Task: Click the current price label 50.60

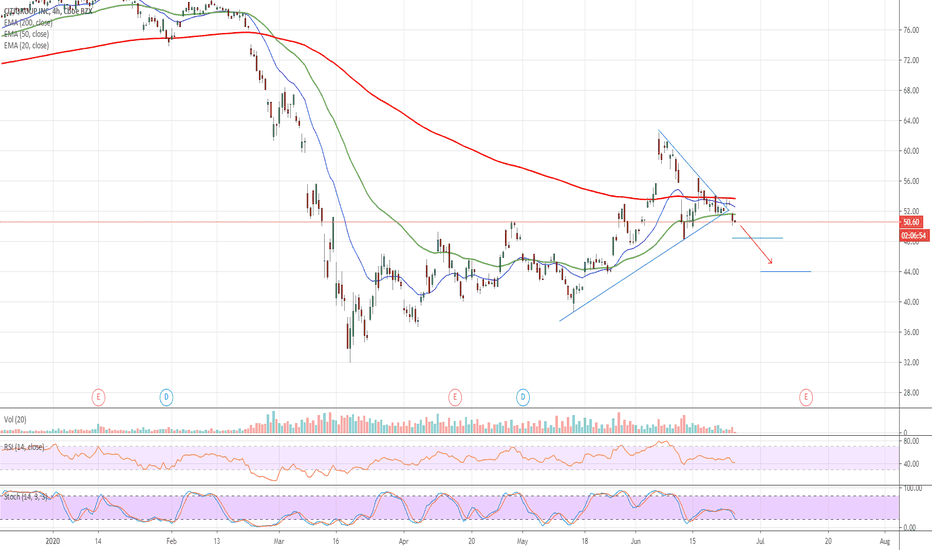Action: [x=911, y=222]
